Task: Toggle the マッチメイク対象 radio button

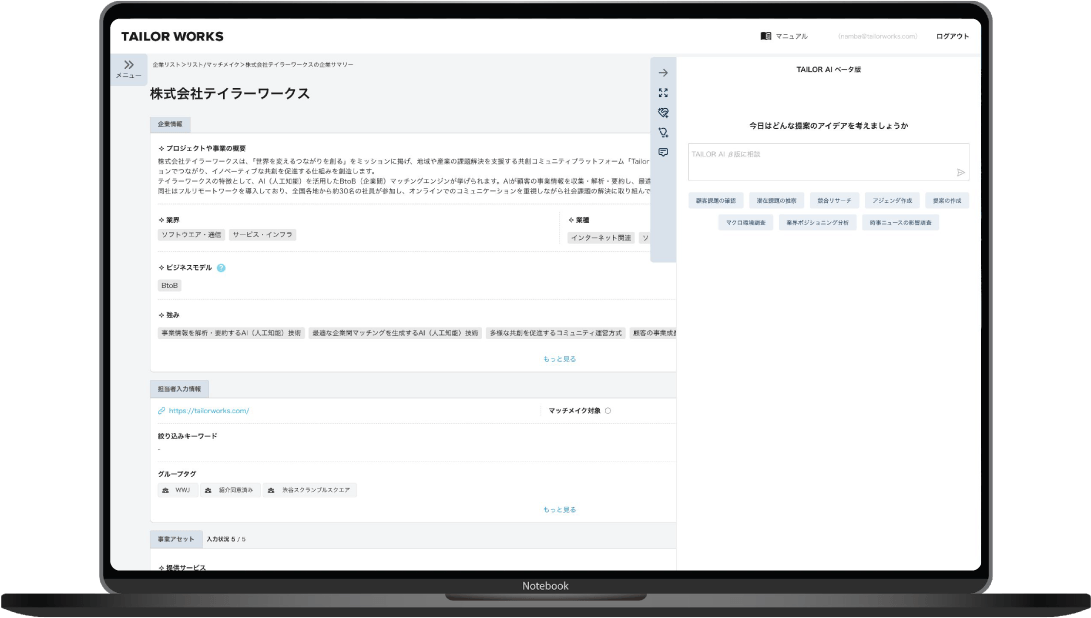Action: (608, 410)
